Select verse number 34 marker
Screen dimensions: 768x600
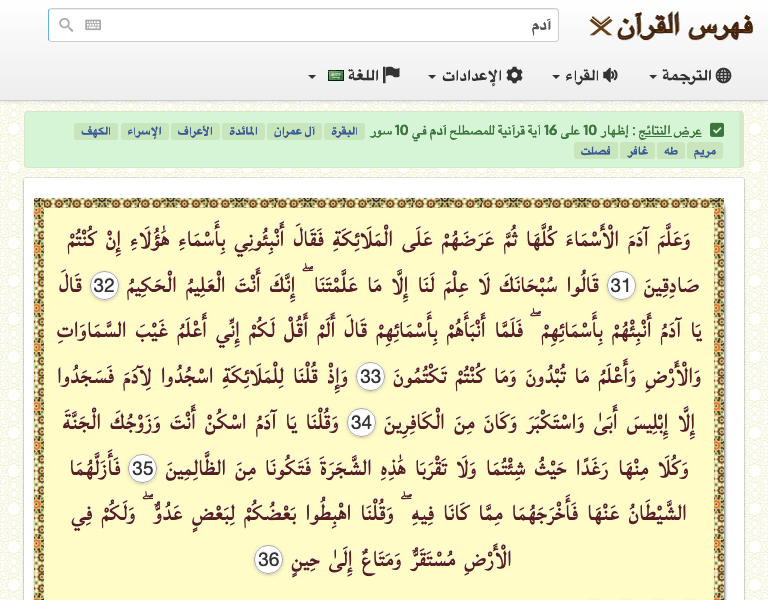pos(361,424)
